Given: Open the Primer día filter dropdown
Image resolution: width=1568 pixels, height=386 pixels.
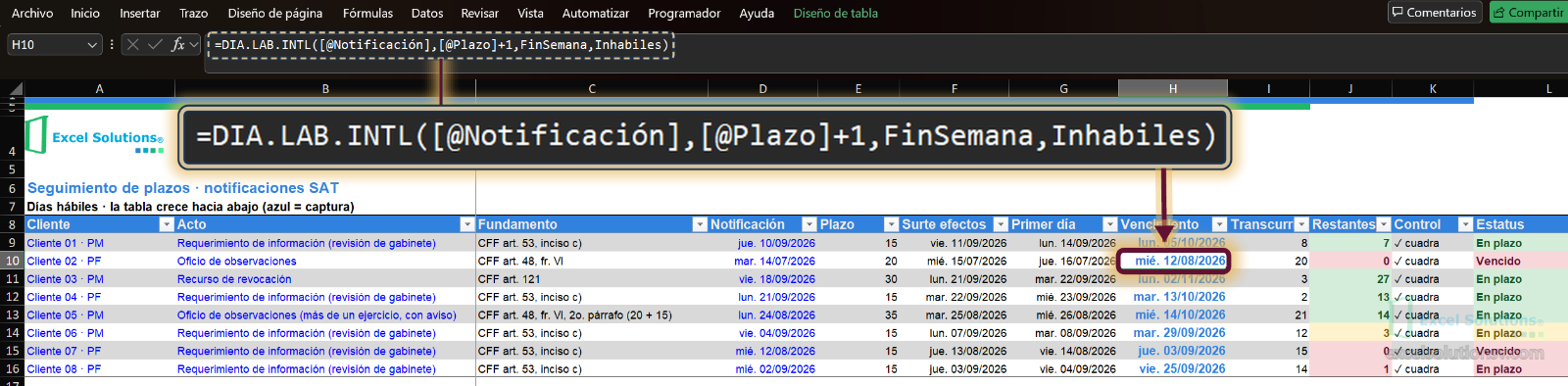Looking at the screenshot, I should [x=1109, y=224].
